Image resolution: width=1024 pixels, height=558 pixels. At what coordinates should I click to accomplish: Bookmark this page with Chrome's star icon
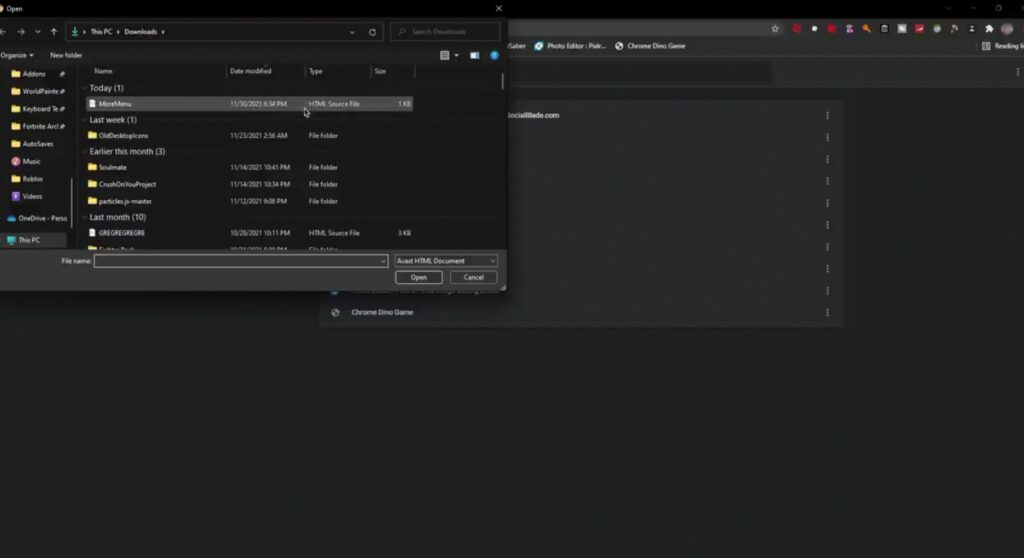pyautogui.click(x=775, y=29)
